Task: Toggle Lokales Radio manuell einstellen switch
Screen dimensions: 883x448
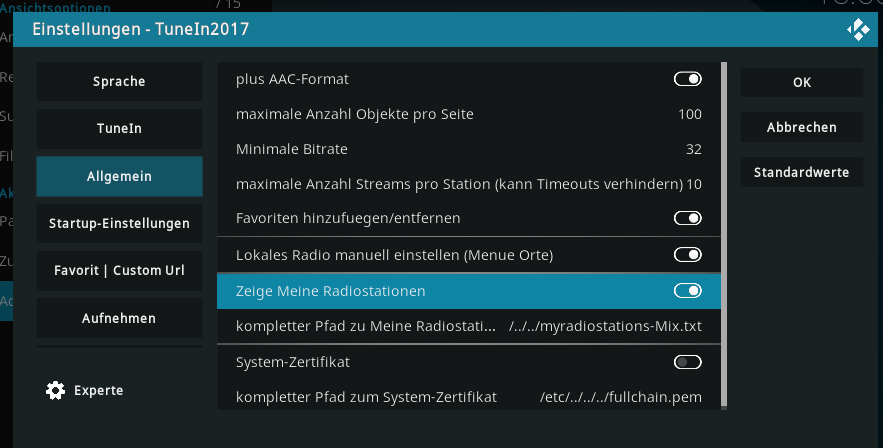Action: tap(688, 254)
